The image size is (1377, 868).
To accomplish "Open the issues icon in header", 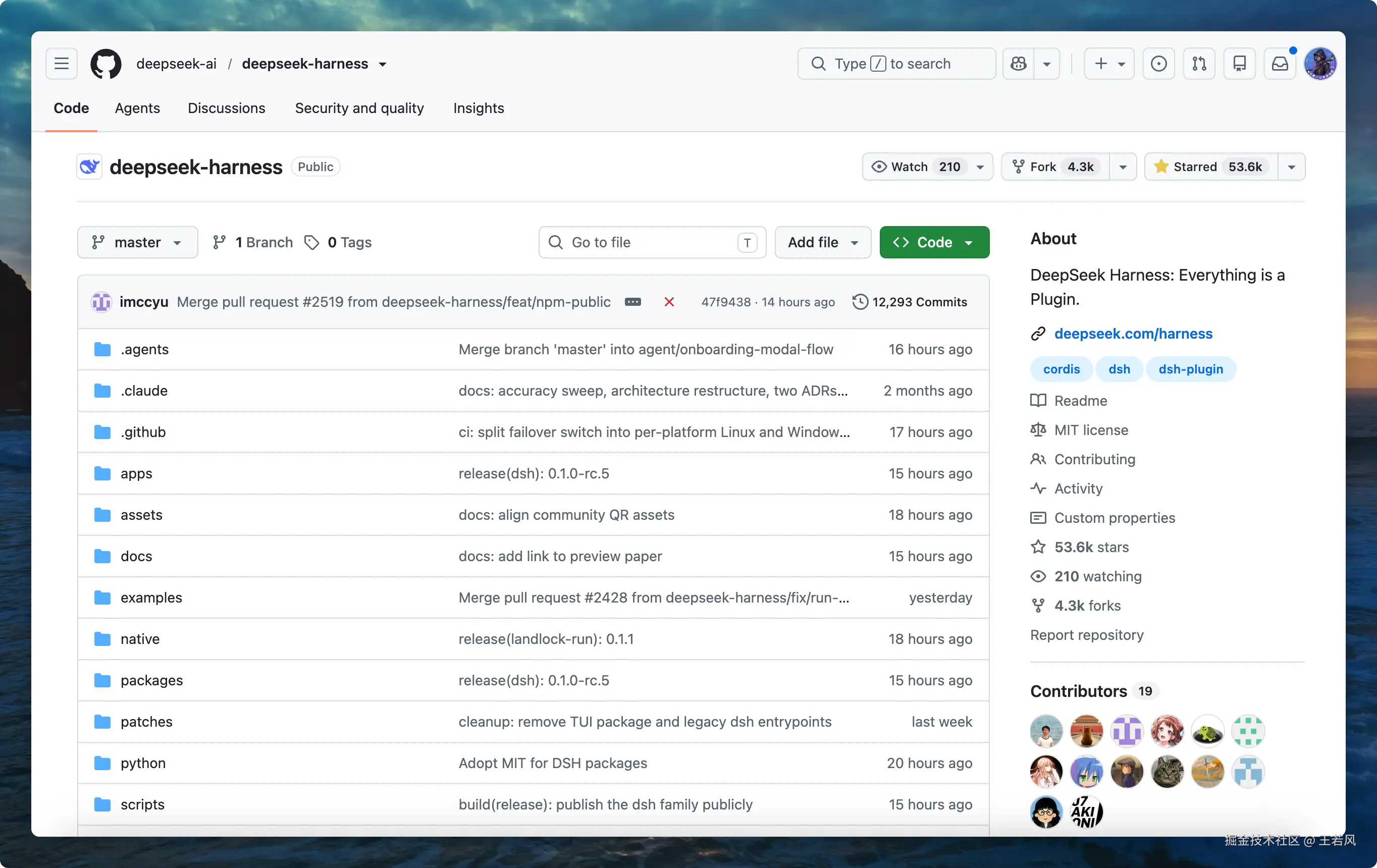I will point(1158,64).
